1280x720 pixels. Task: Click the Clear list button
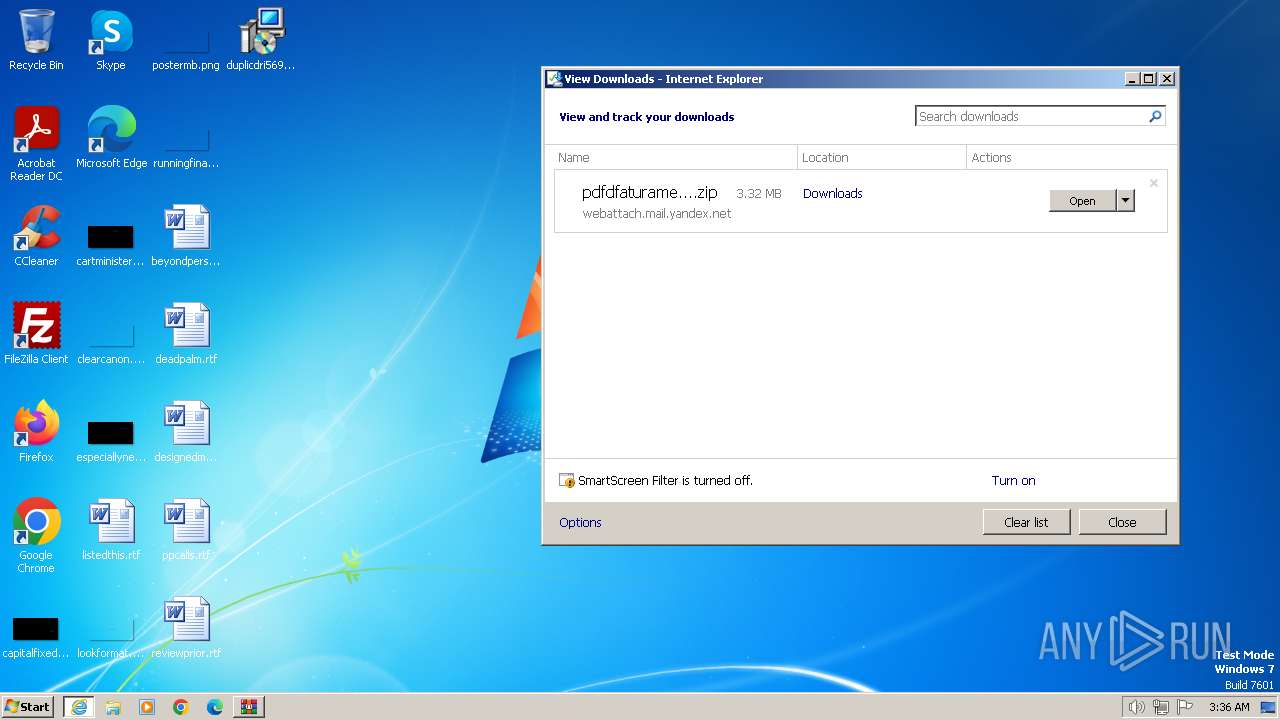point(1027,522)
